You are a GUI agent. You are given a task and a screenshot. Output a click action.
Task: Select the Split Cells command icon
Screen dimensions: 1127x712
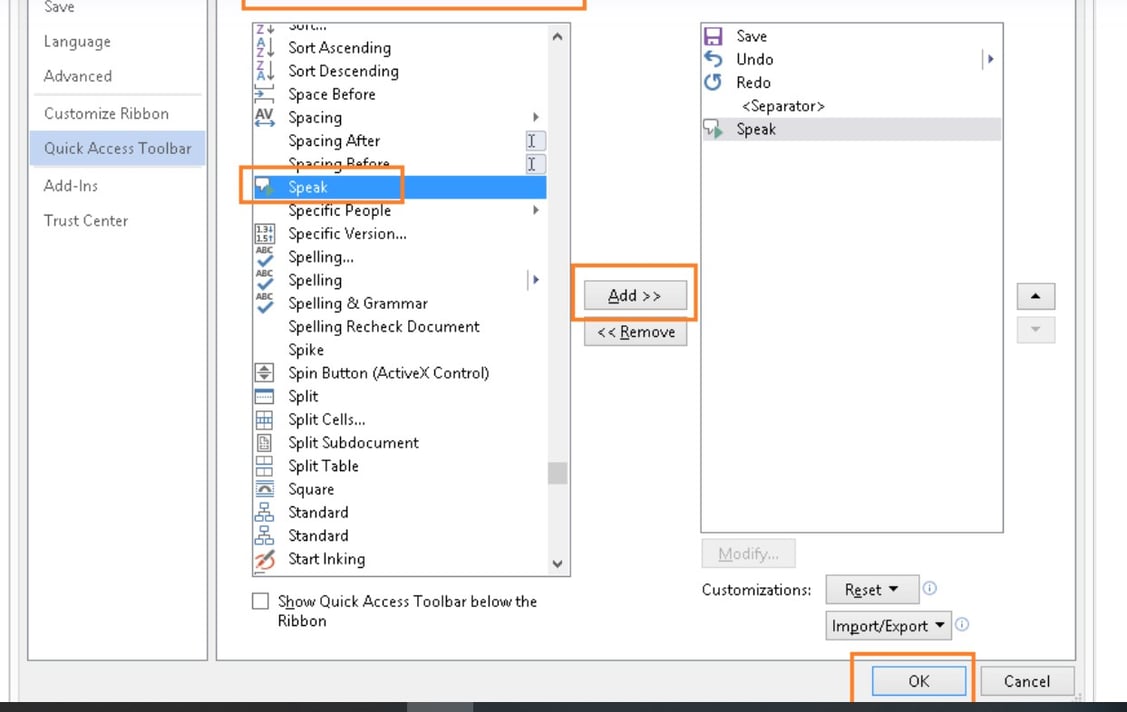click(x=264, y=419)
